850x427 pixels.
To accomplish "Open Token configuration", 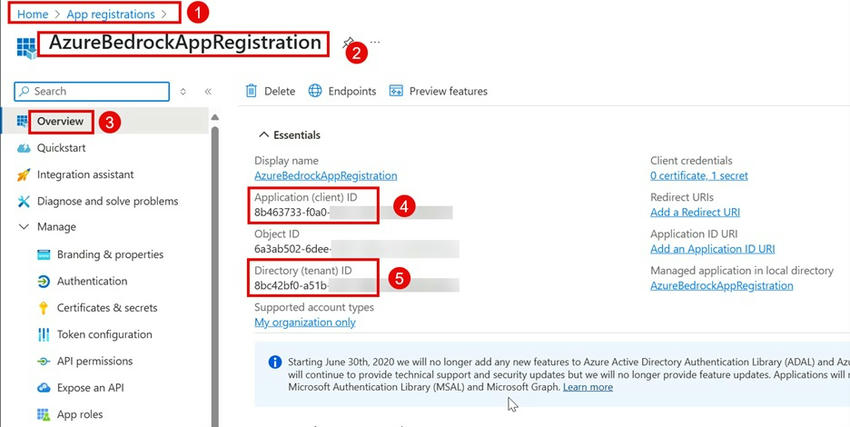I will pyautogui.click(x=105, y=334).
